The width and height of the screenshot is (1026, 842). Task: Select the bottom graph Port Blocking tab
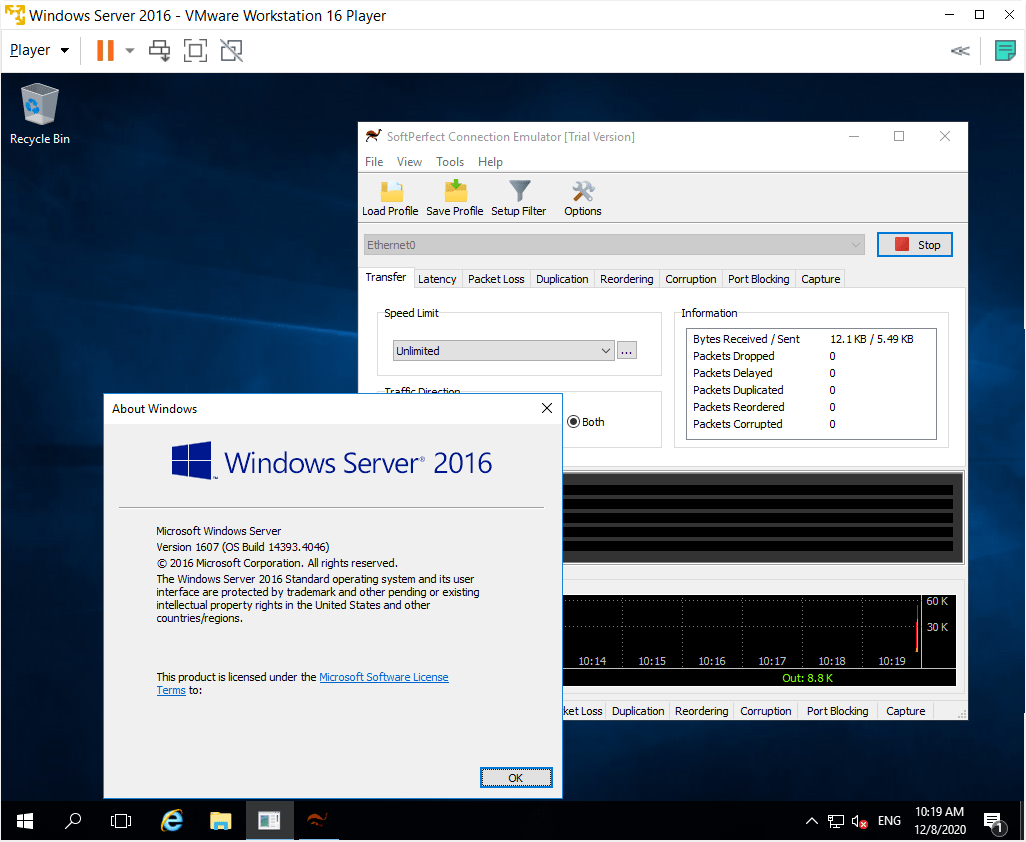coord(838,711)
